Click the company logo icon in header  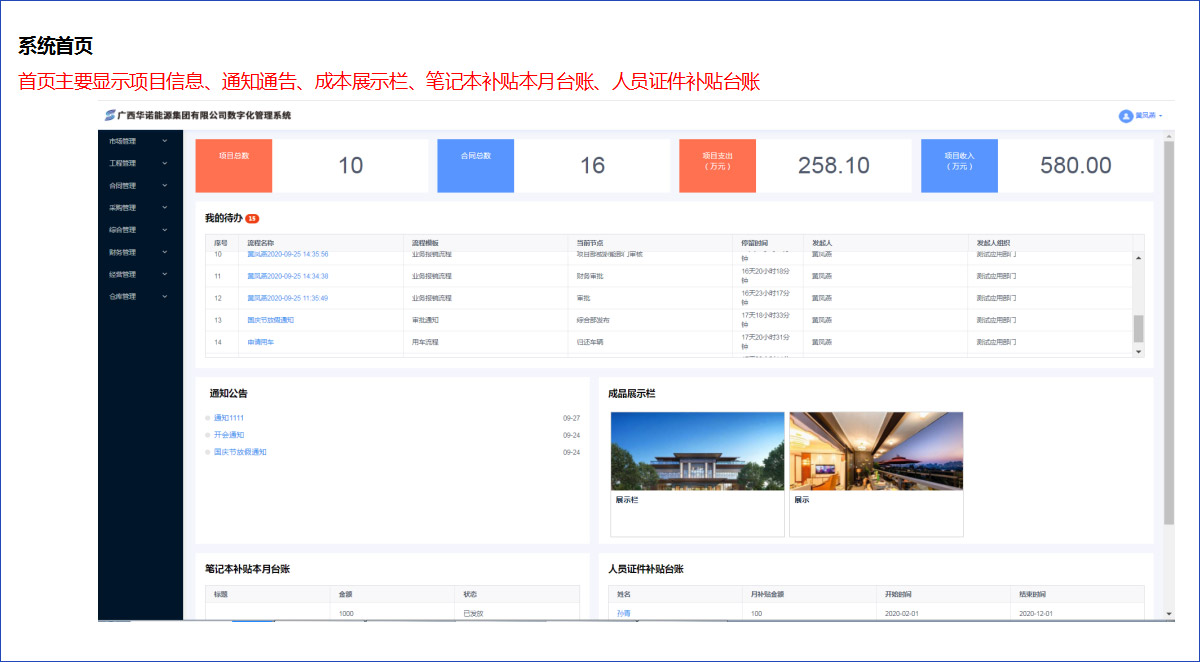[110, 116]
